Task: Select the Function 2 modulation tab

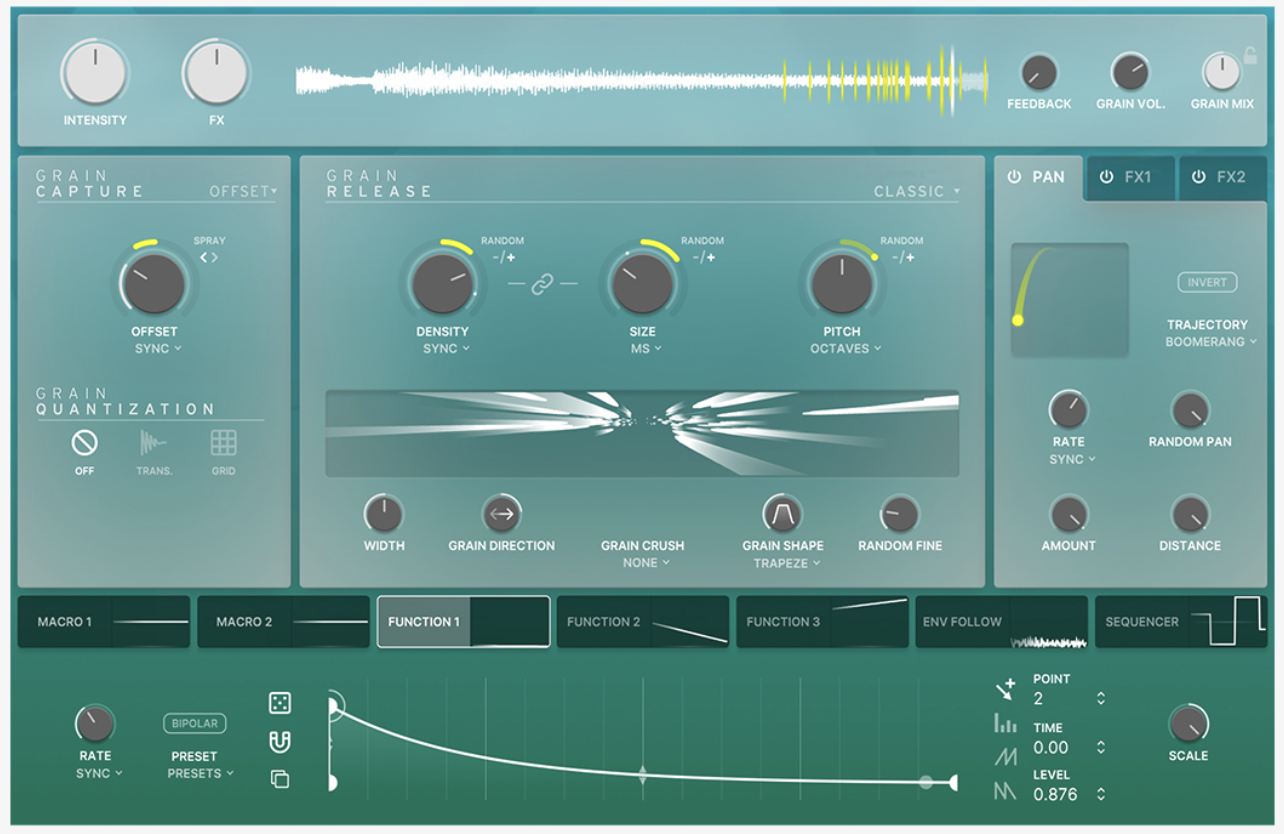Action: tap(643, 622)
